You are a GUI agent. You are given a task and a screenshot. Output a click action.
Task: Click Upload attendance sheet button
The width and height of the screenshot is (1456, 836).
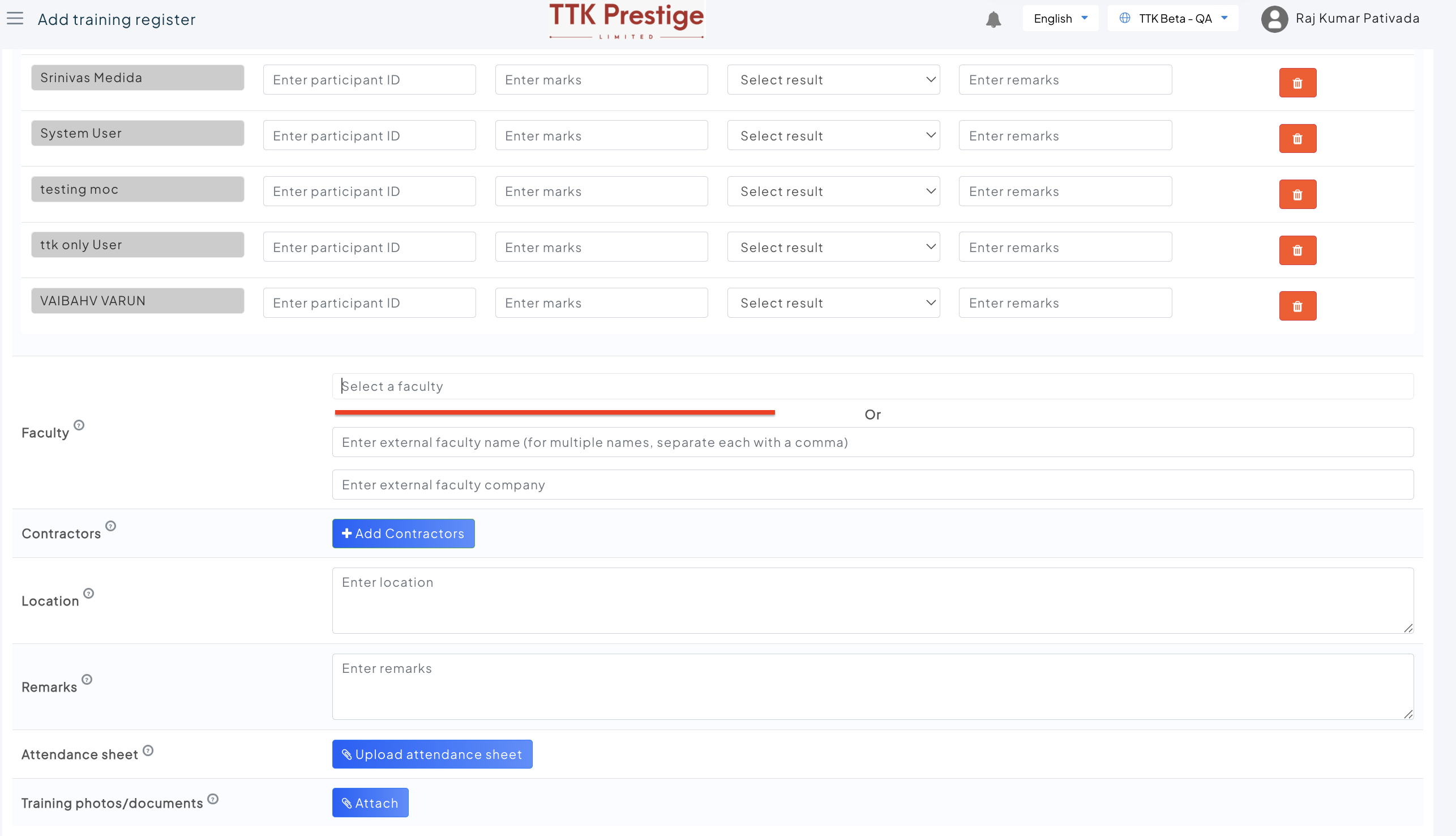(x=432, y=754)
